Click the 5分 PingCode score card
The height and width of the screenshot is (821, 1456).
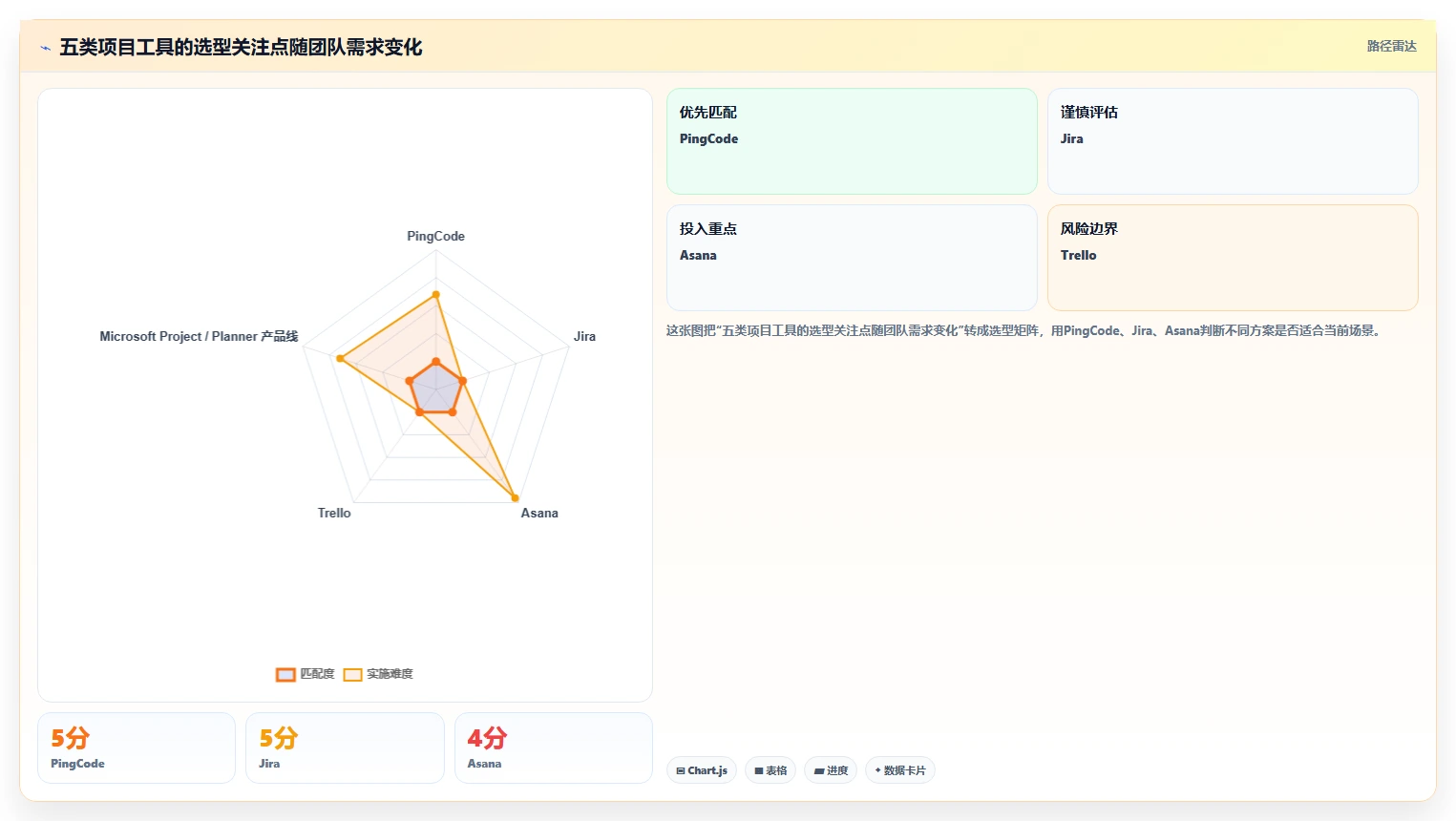coord(137,747)
